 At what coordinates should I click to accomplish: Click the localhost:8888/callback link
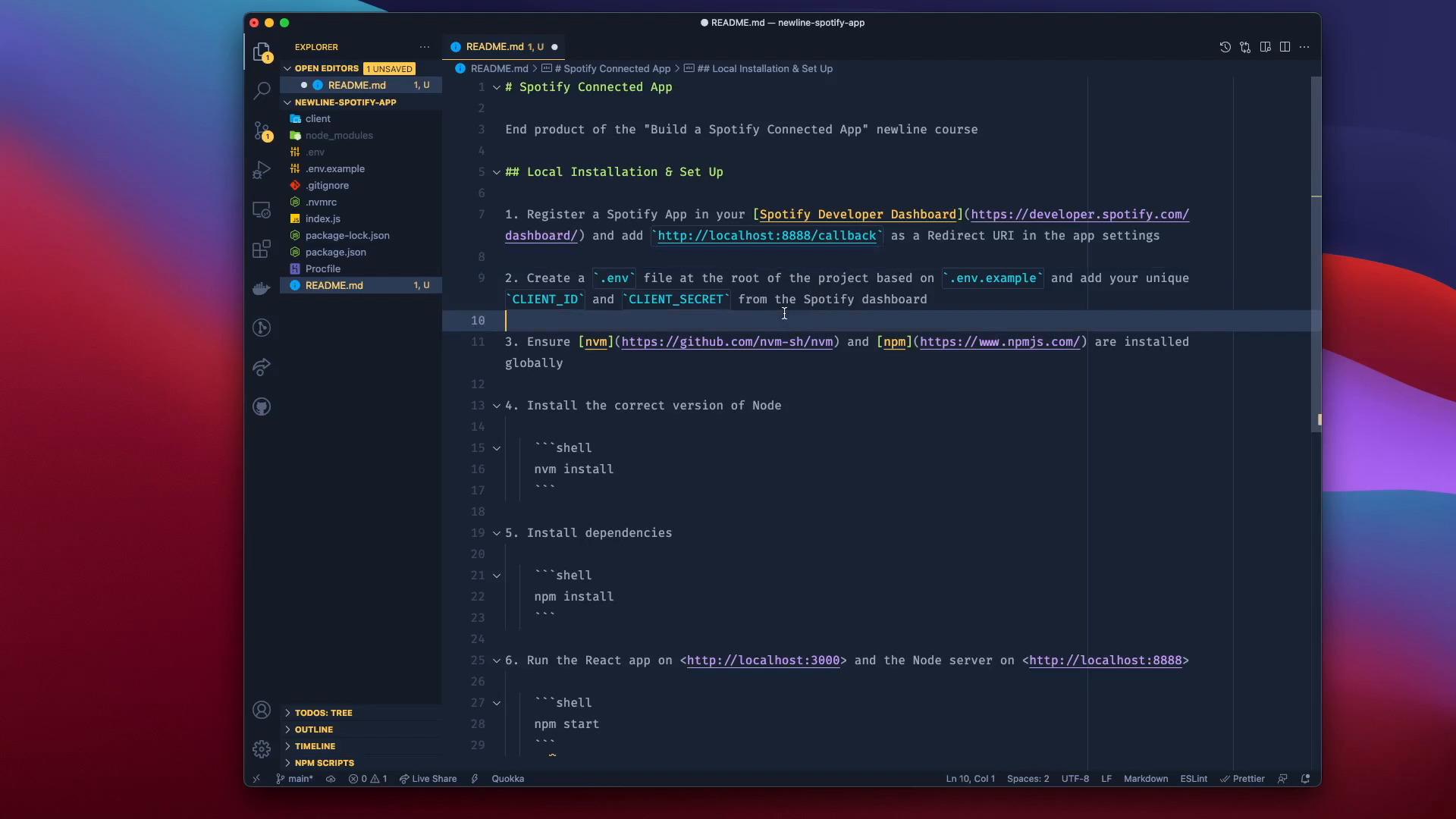767,236
